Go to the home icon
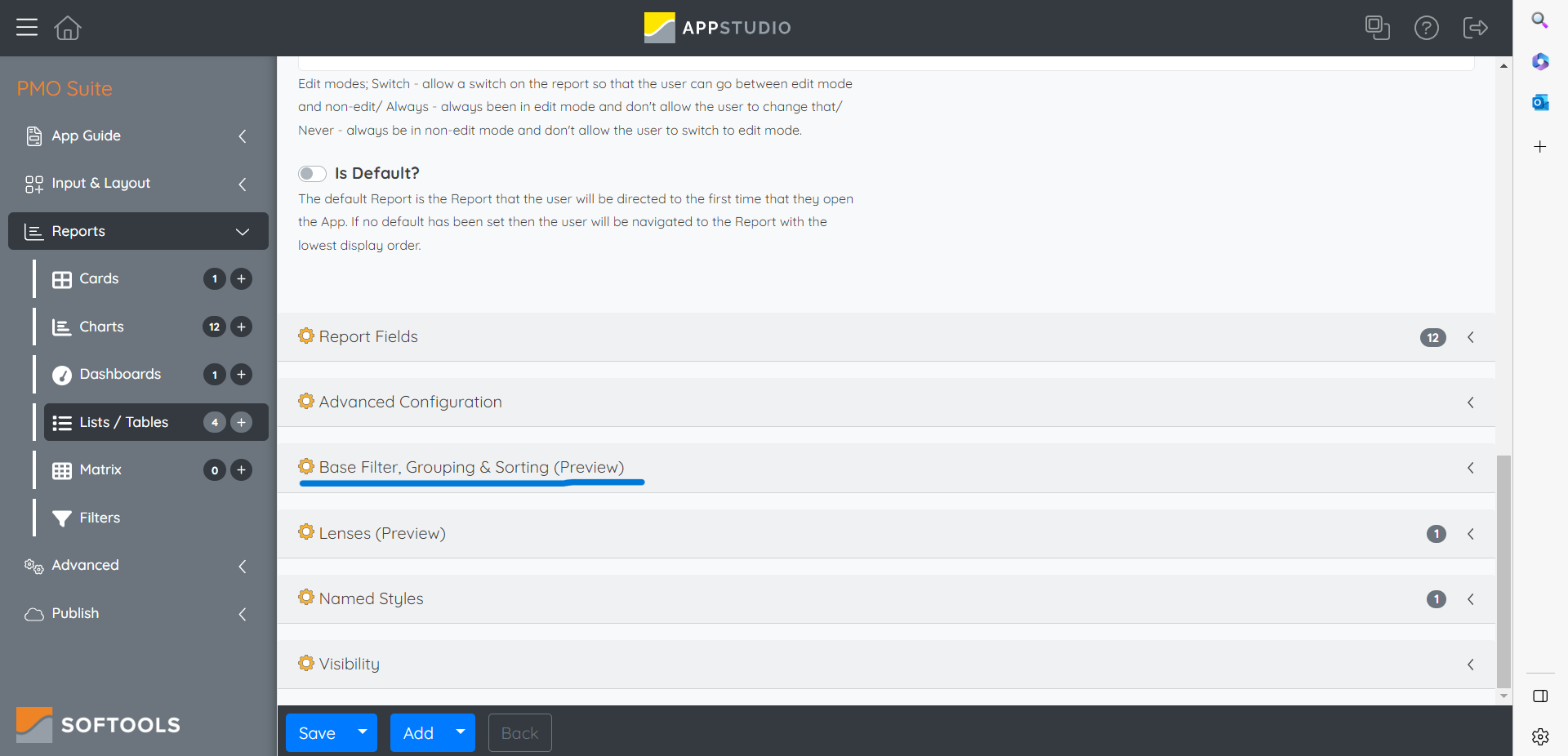The image size is (1568, 756). [x=68, y=28]
